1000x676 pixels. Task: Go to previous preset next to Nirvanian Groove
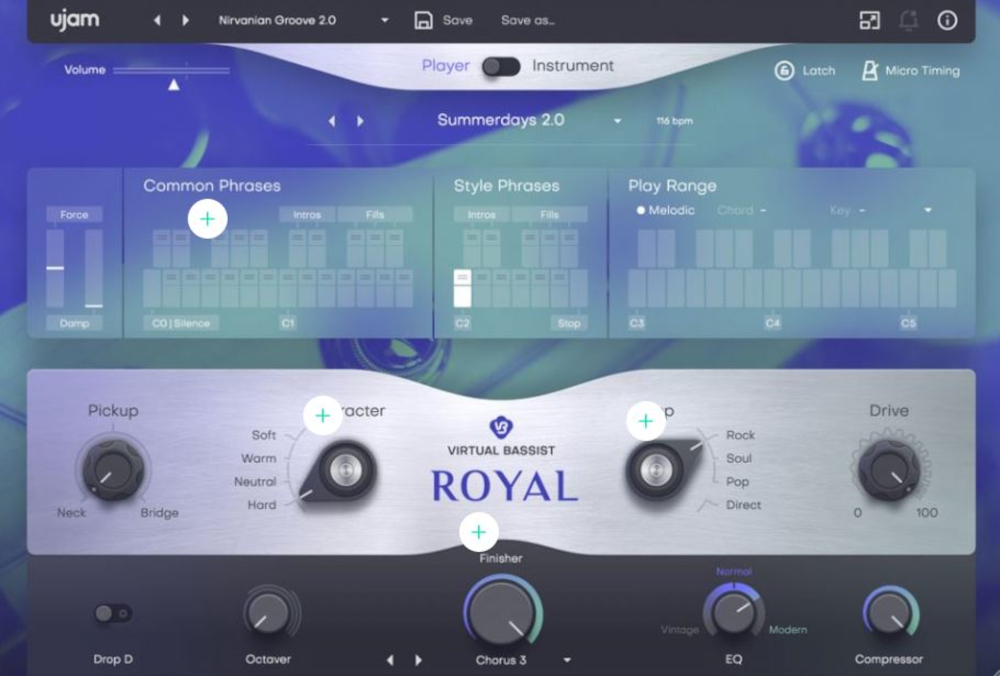click(x=157, y=20)
